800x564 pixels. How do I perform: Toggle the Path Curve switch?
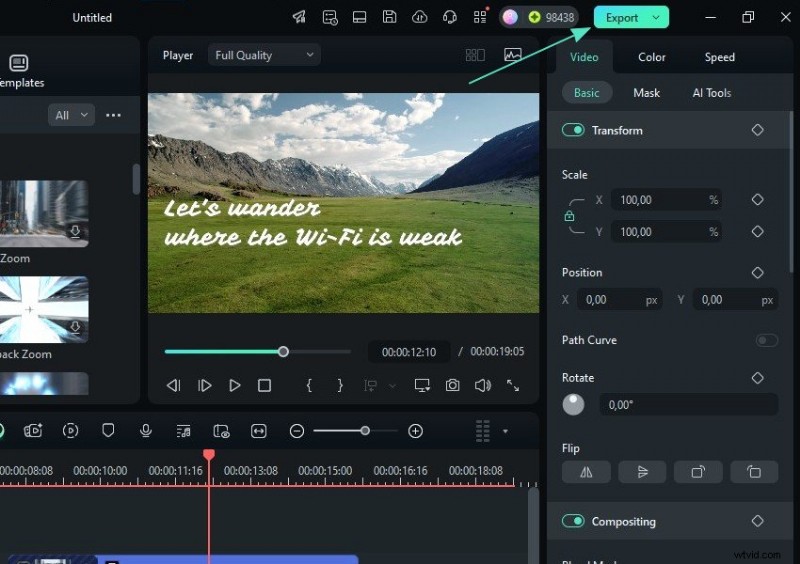pos(766,340)
